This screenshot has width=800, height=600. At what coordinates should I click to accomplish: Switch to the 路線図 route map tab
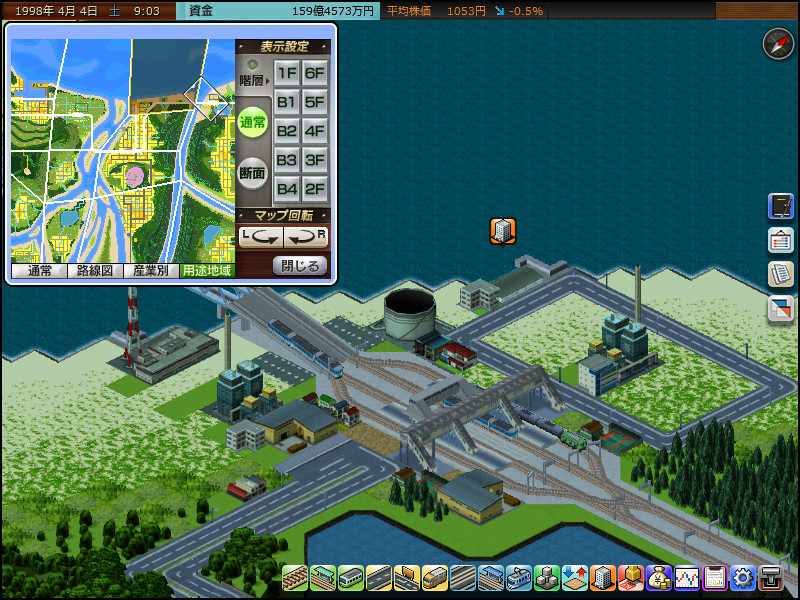click(95, 271)
